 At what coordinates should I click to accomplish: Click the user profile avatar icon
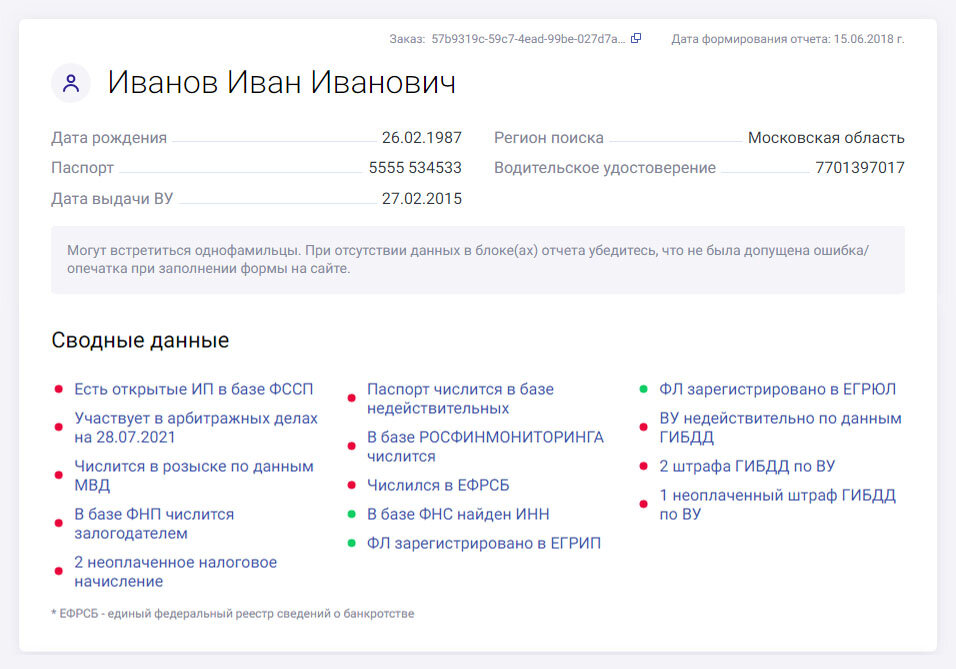[71, 83]
